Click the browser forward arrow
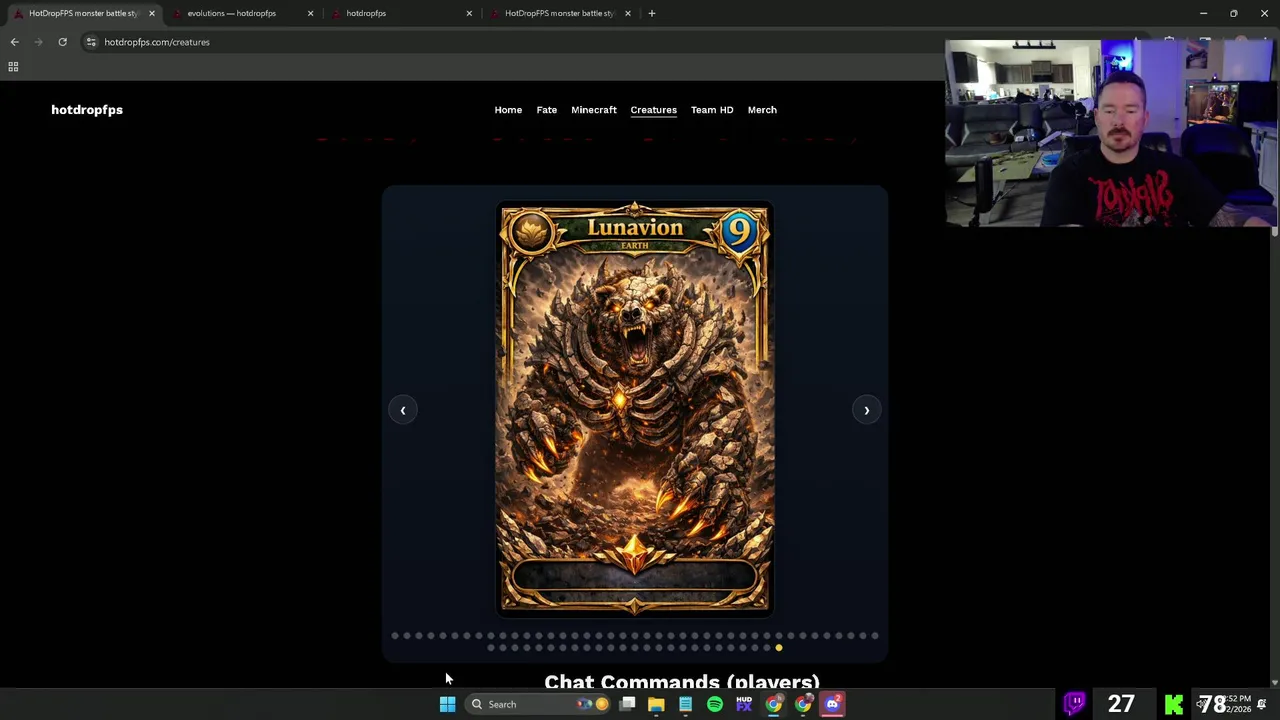 point(38,42)
